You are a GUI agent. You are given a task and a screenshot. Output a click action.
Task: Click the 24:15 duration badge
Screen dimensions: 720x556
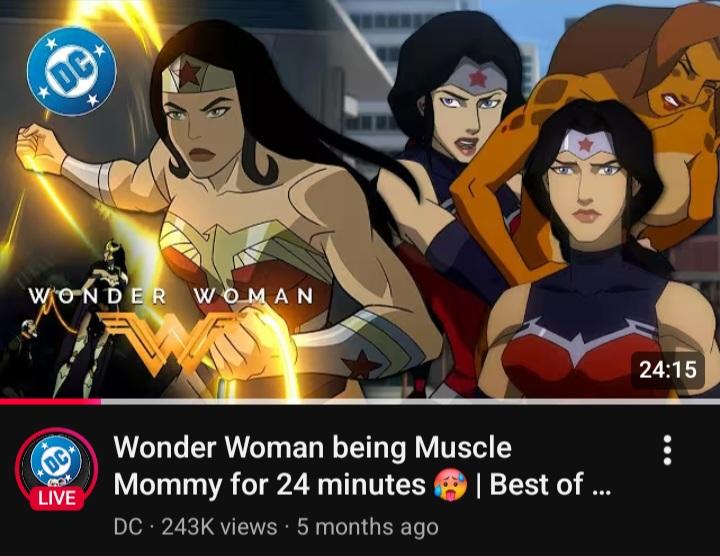click(x=667, y=370)
